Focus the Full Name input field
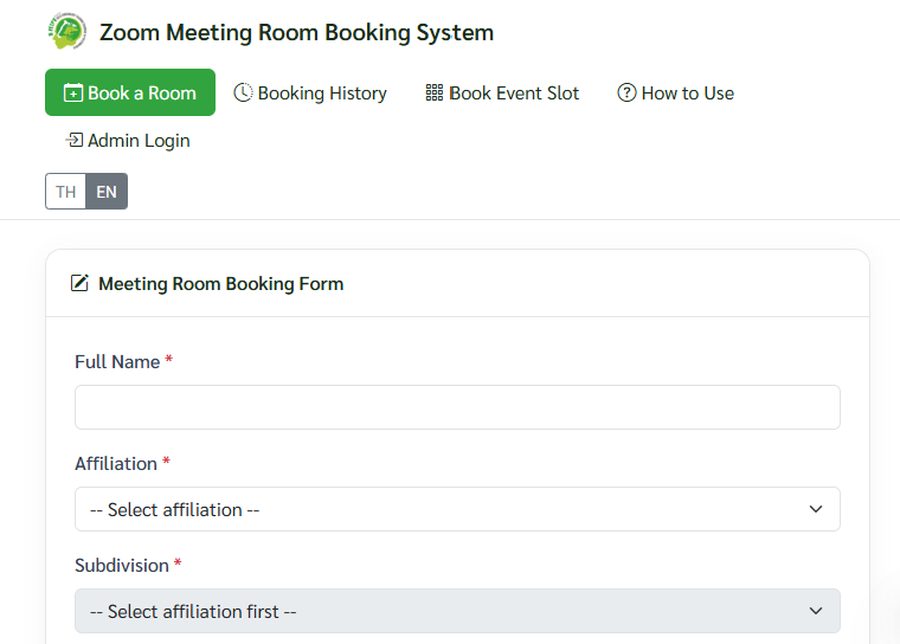The image size is (900, 644). click(457, 407)
